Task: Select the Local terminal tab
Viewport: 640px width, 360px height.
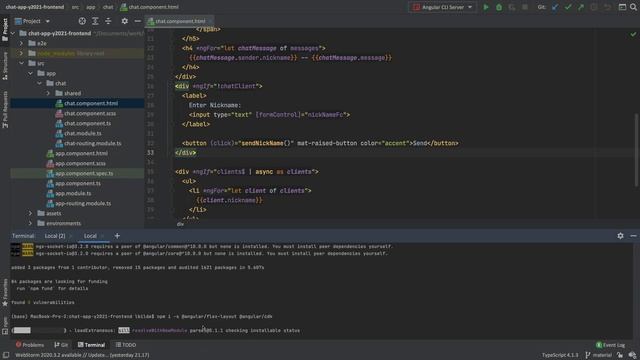Action: point(90,236)
